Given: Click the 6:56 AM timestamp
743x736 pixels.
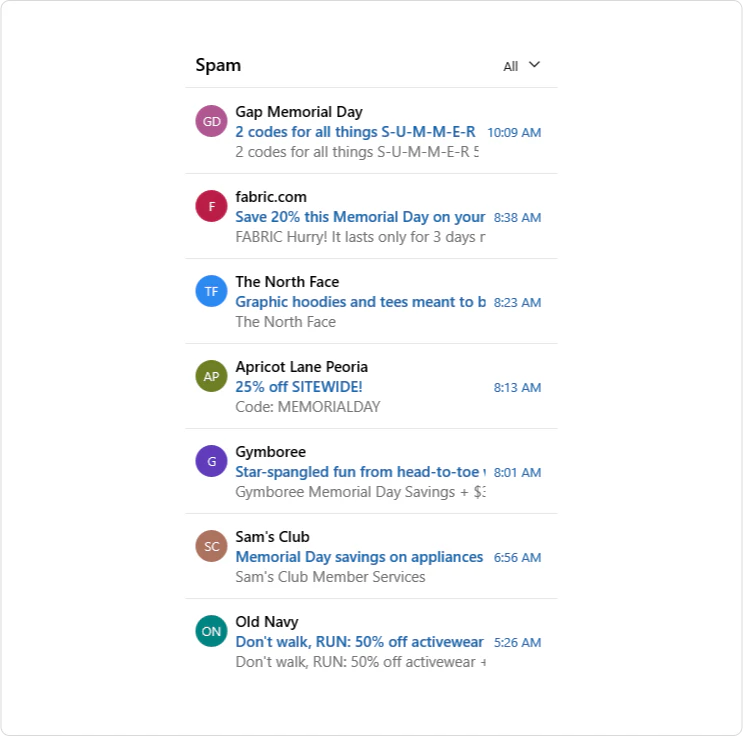Looking at the screenshot, I should [x=517, y=557].
